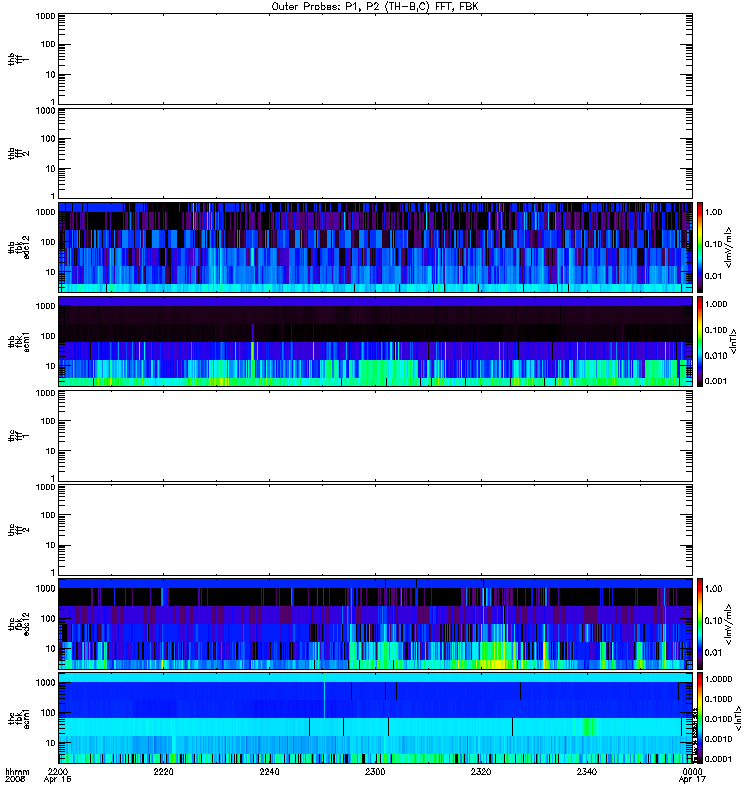Click the '2340' time axis label
The width and height of the screenshot is (750, 800).
[x=587, y=771]
